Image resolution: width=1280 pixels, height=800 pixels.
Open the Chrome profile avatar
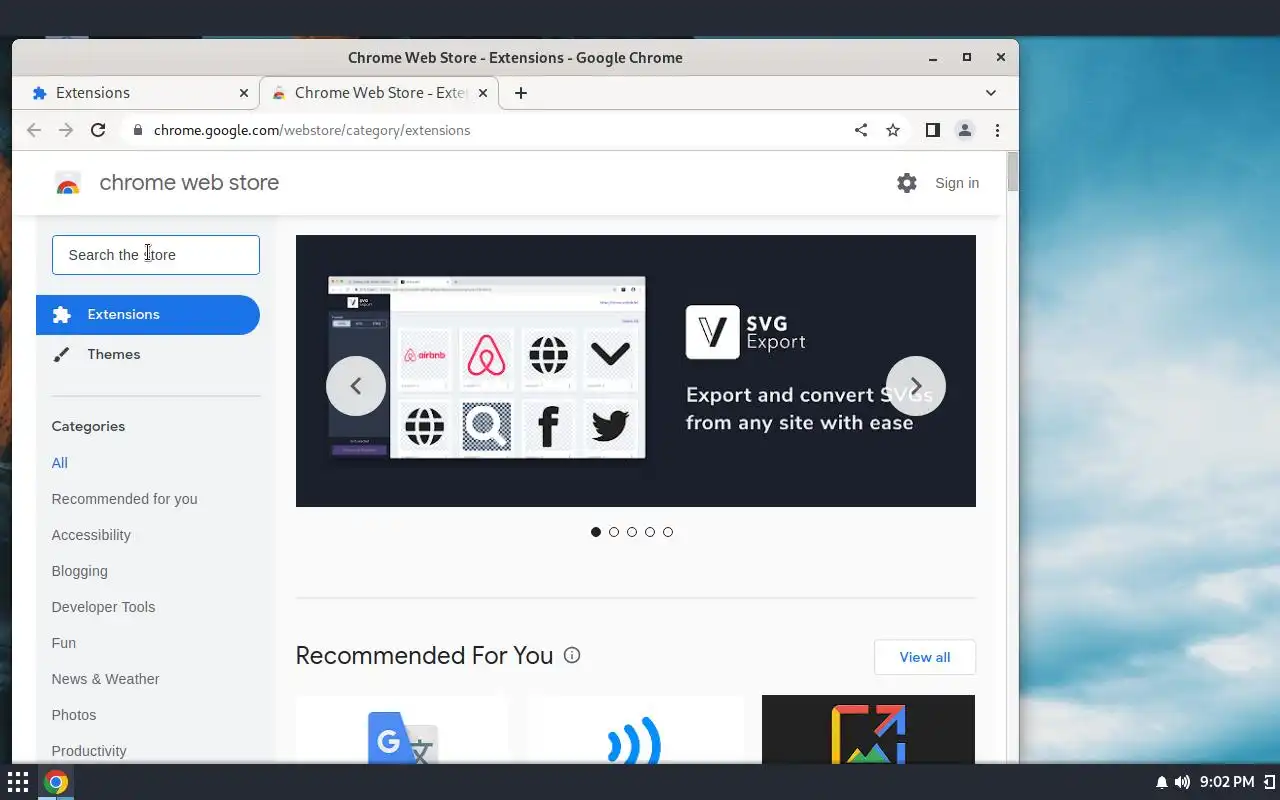coord(965,130)
